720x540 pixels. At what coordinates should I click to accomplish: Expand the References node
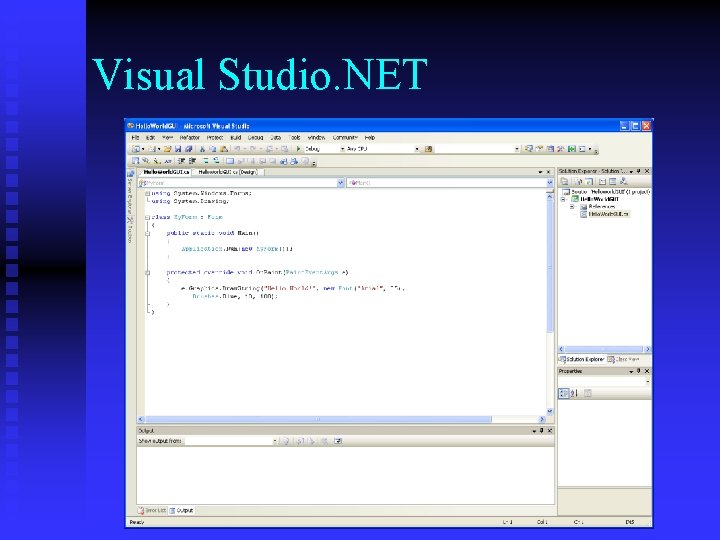572,207
